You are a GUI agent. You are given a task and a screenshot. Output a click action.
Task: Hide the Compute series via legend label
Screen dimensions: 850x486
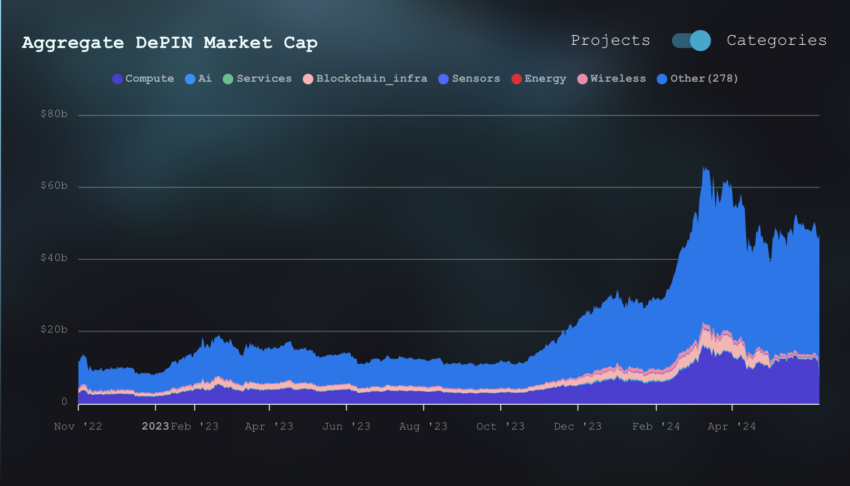[x=150, y=79]
